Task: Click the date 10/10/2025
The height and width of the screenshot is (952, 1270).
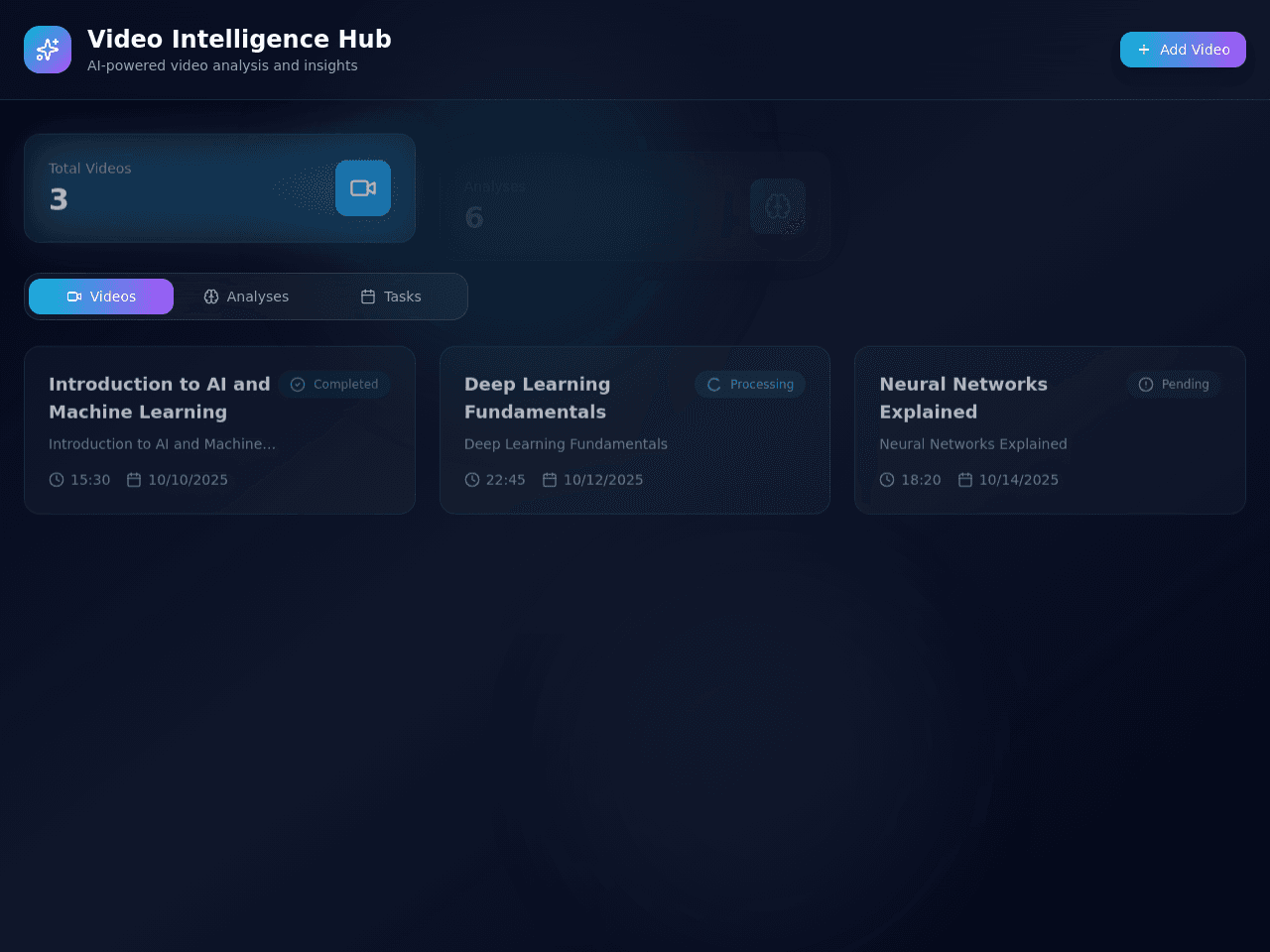Action: pos(189,480)
